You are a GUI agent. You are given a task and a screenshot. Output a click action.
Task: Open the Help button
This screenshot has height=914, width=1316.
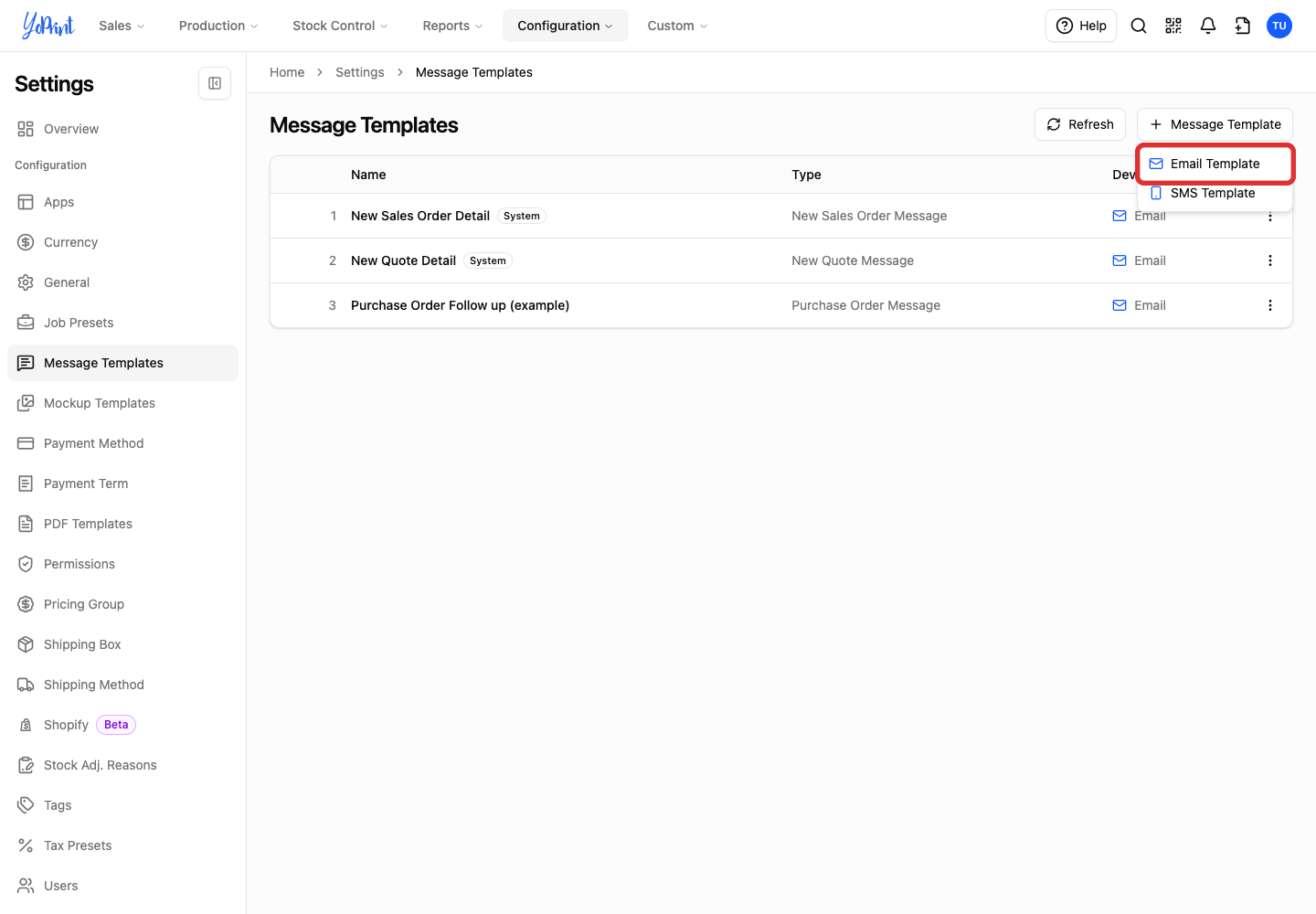(x=1081, y=26)
